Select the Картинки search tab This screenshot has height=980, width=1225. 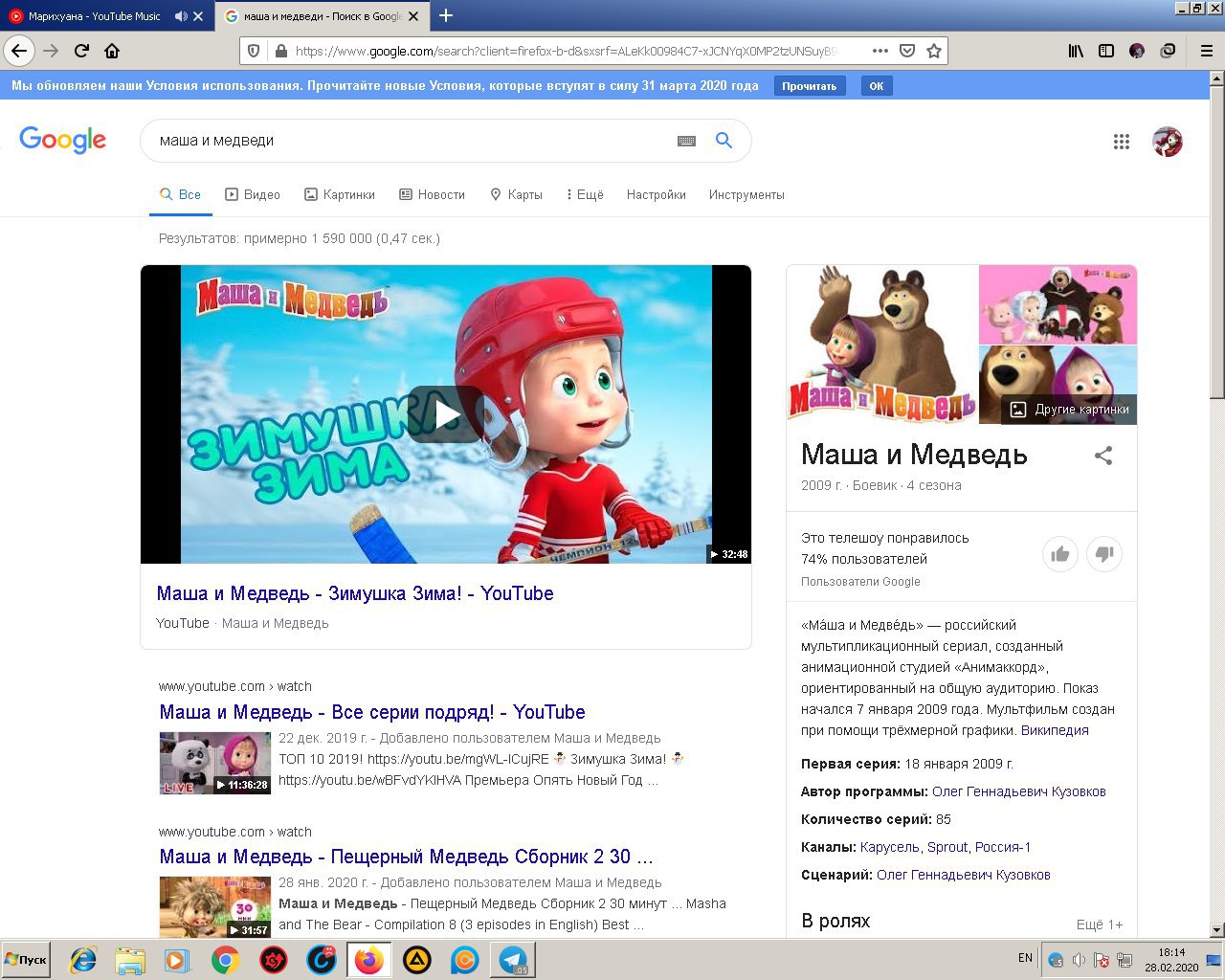click(340, 194)
